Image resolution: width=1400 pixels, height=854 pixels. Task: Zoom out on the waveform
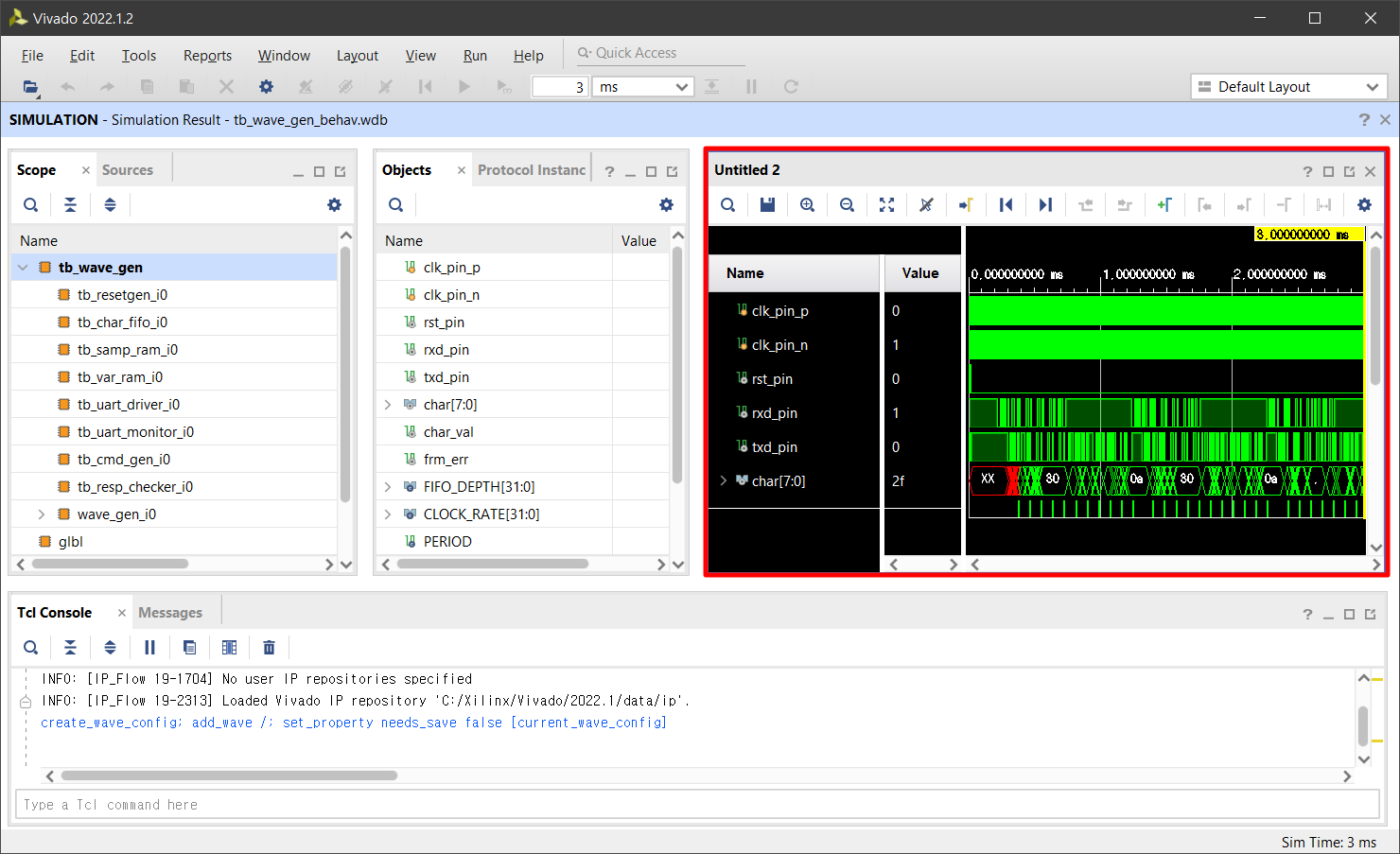tap(847, 204)
